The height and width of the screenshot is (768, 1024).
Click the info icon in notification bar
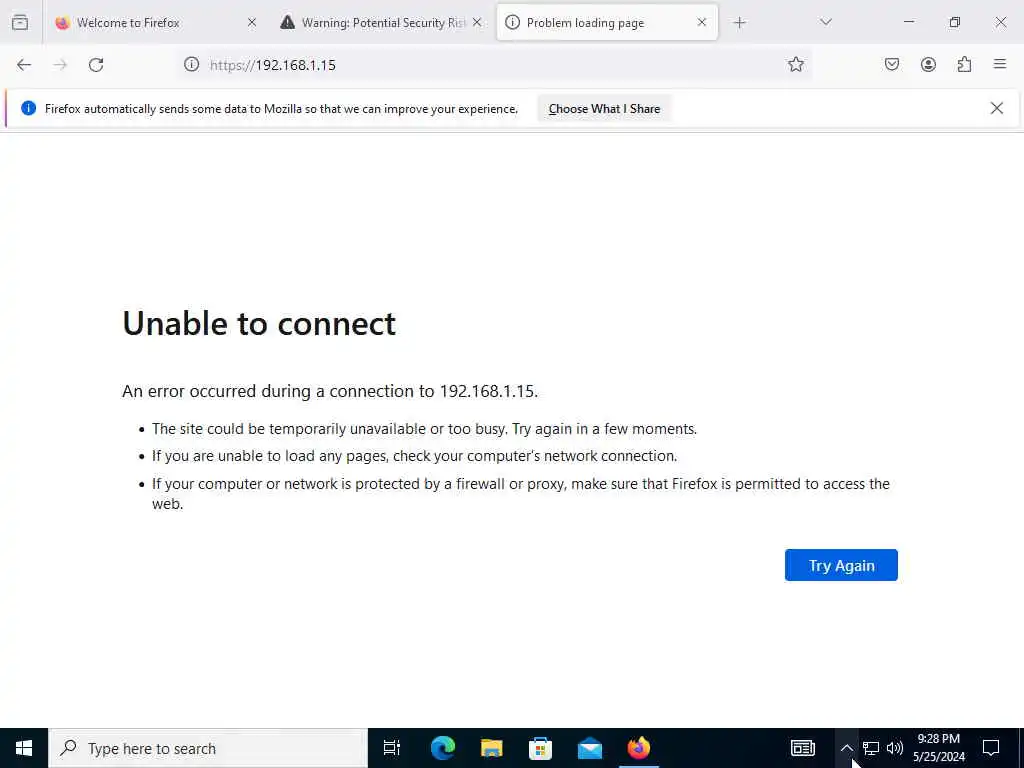29,108
